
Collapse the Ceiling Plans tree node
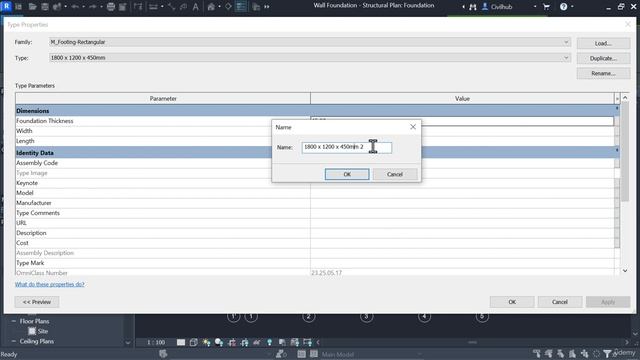pyautogui.click(x=13, y=341)
